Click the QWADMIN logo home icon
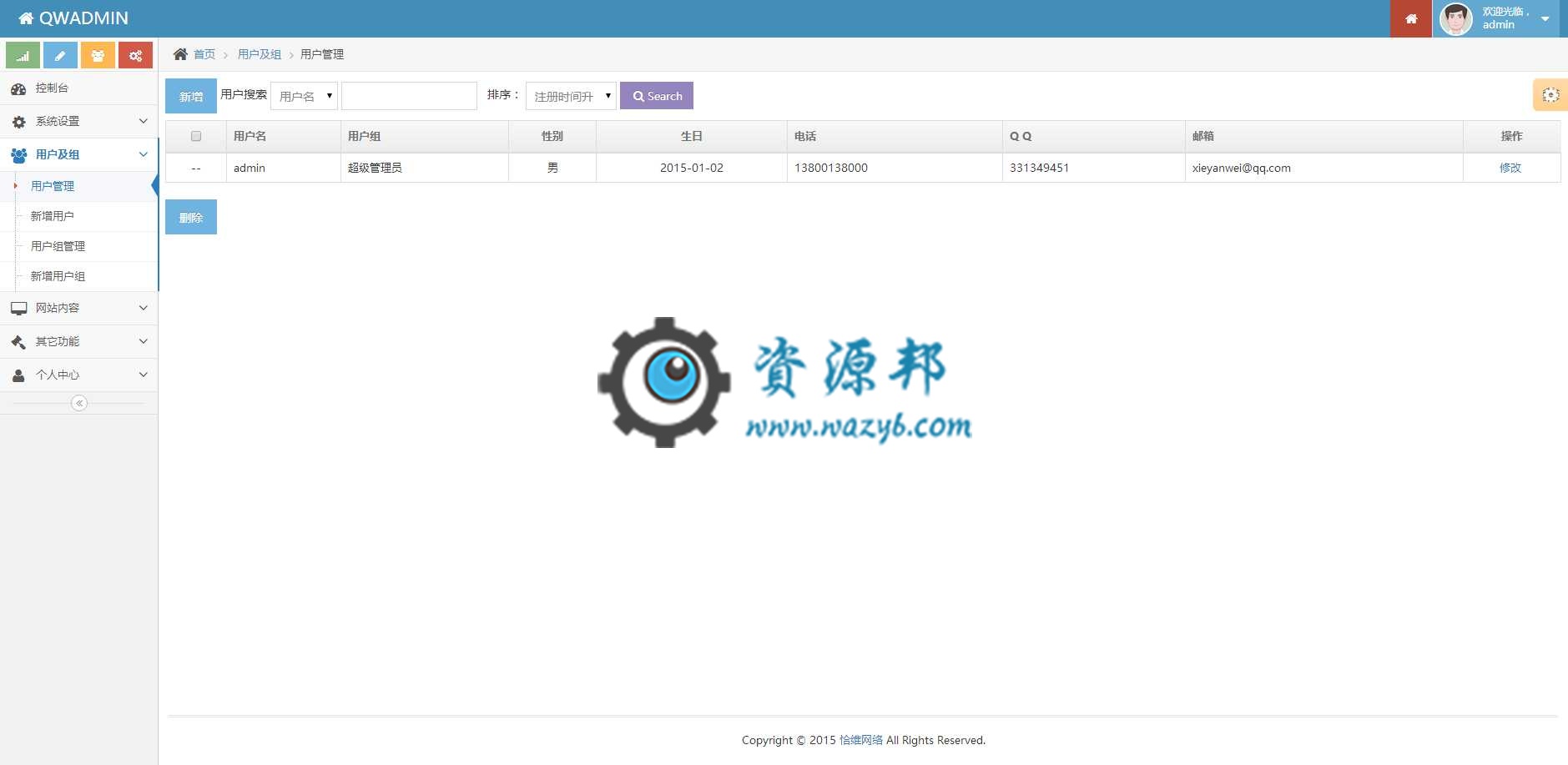Screen dimensions: 1568x765 (x=26, y=18)
